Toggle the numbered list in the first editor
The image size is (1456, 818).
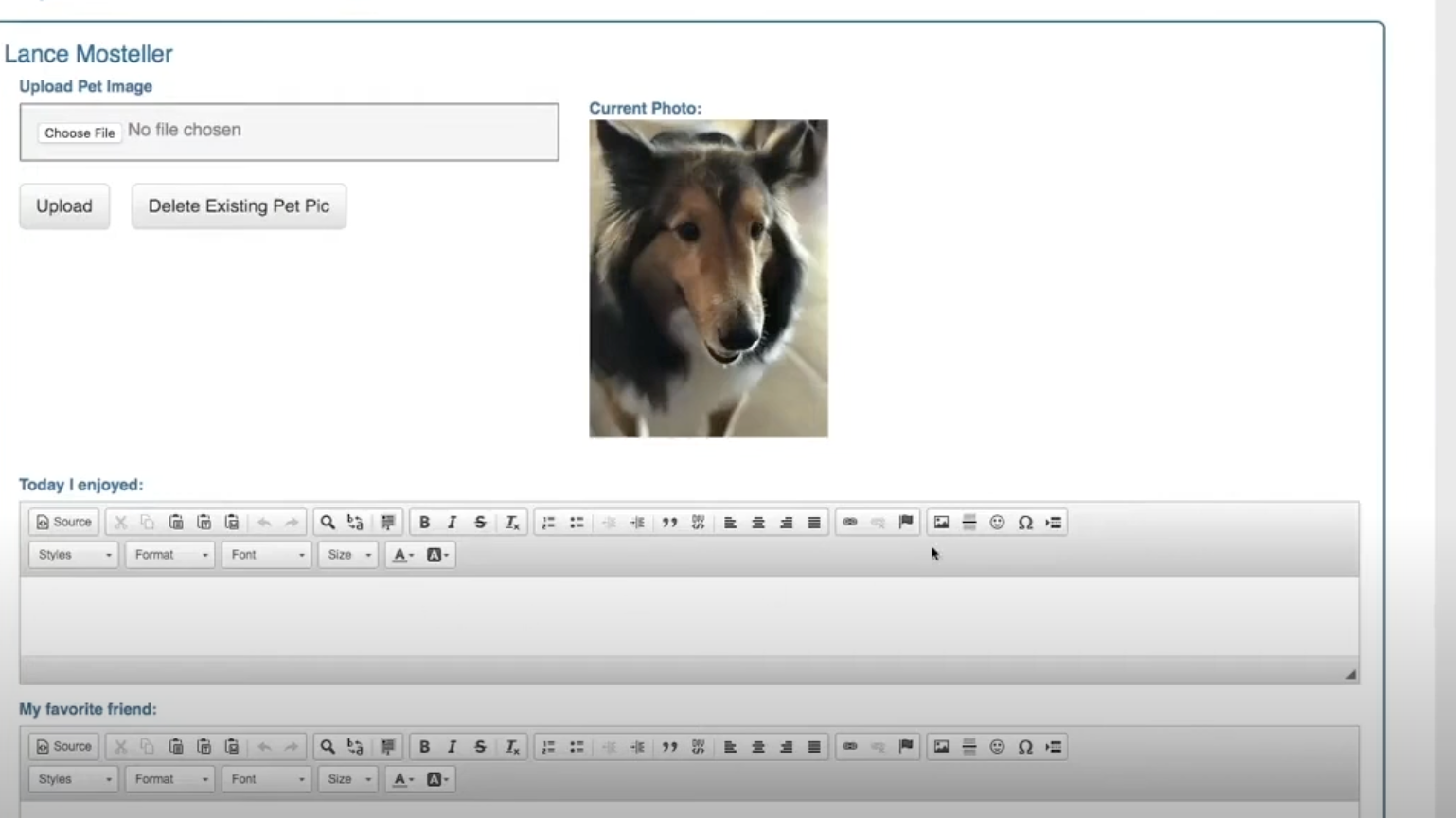click(548, 522)
